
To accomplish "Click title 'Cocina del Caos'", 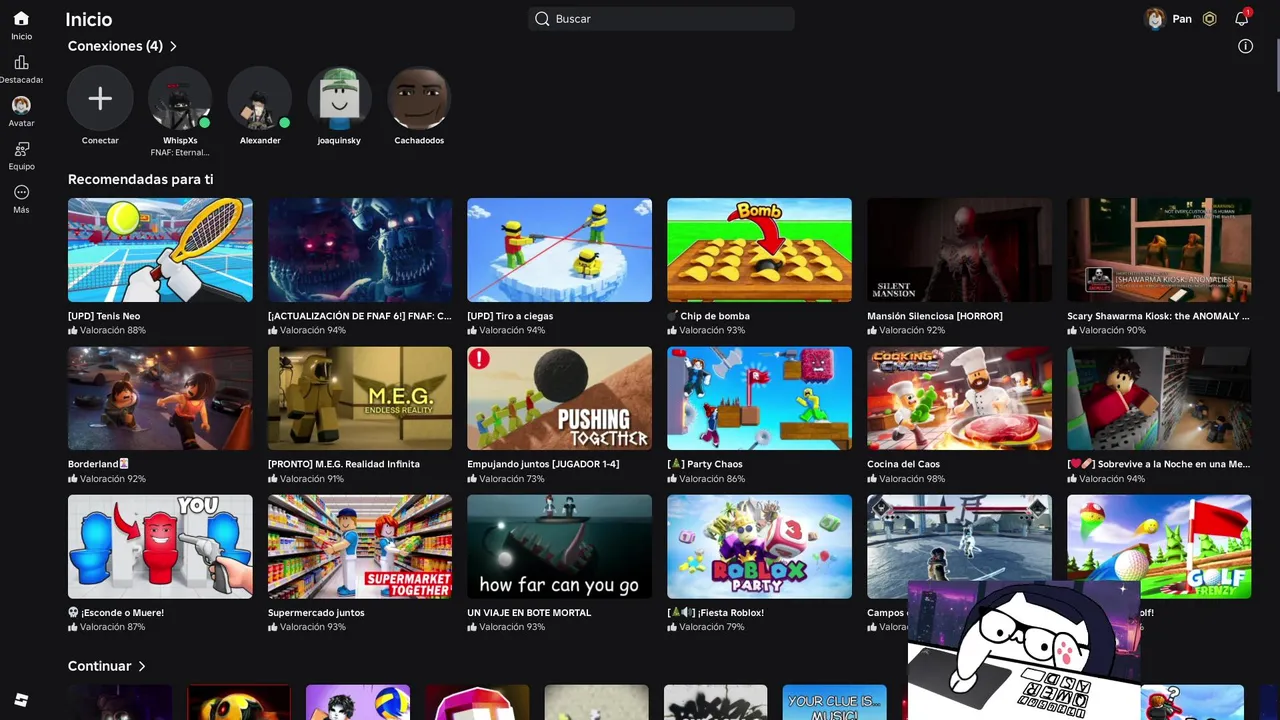I will (903, 464).
